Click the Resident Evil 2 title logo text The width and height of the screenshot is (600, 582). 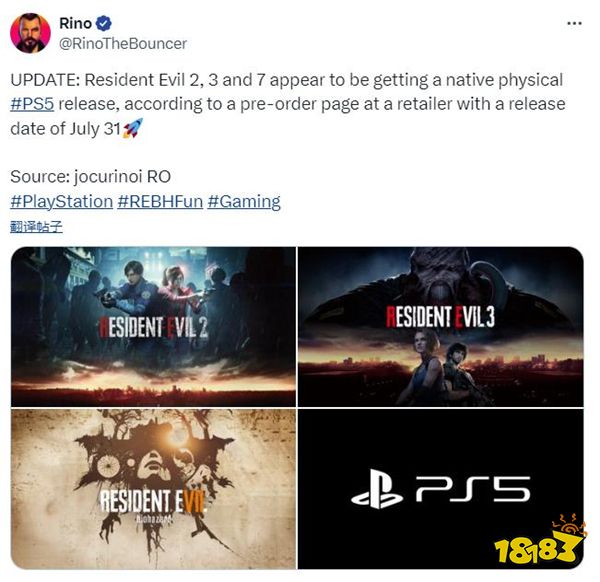click(153, 328)
